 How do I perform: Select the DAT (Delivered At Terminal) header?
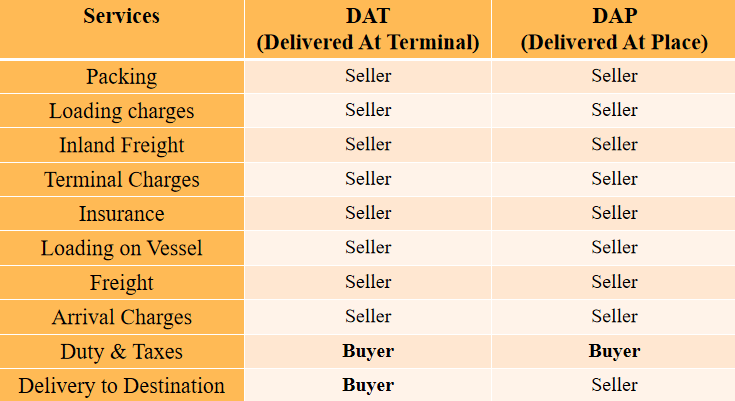[x=367, y=29]
